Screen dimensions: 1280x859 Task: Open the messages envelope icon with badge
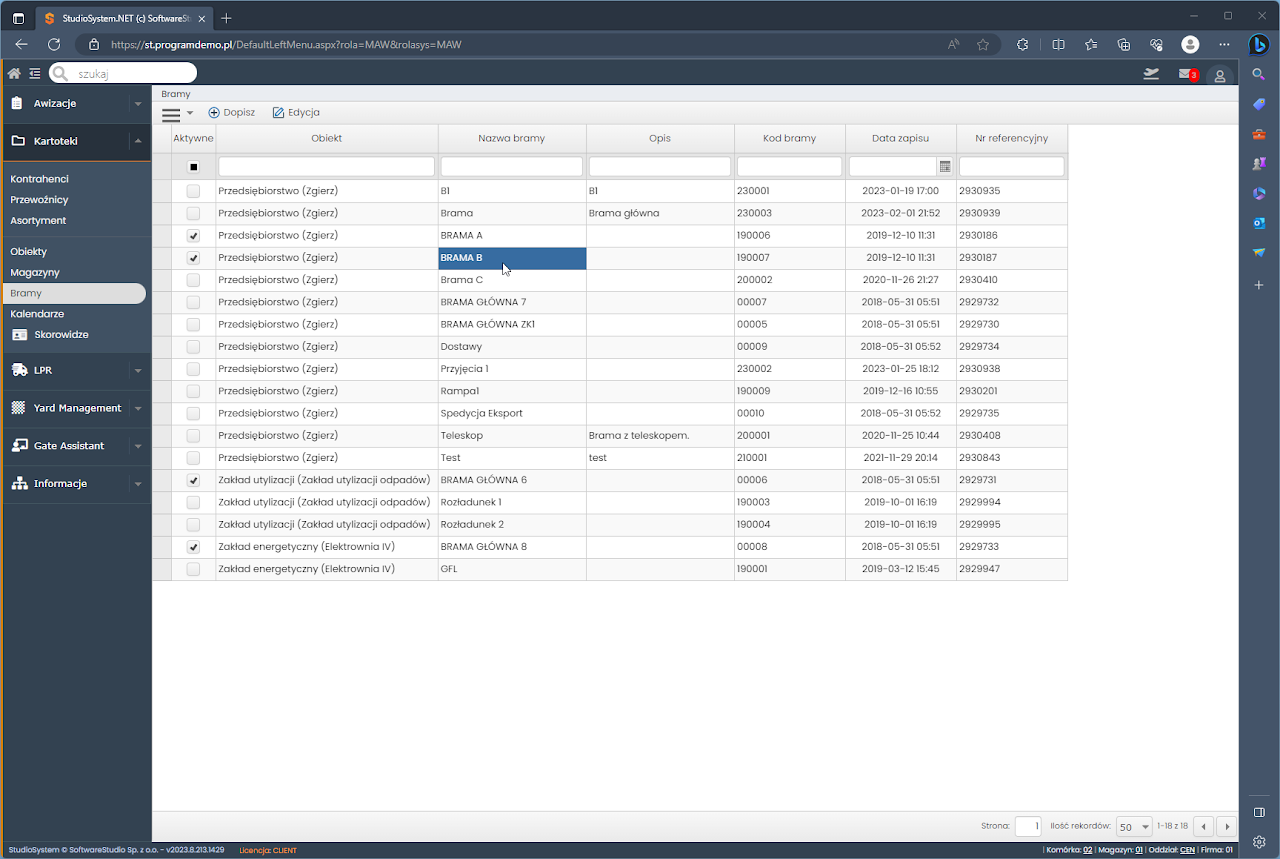click(1186, 74)
